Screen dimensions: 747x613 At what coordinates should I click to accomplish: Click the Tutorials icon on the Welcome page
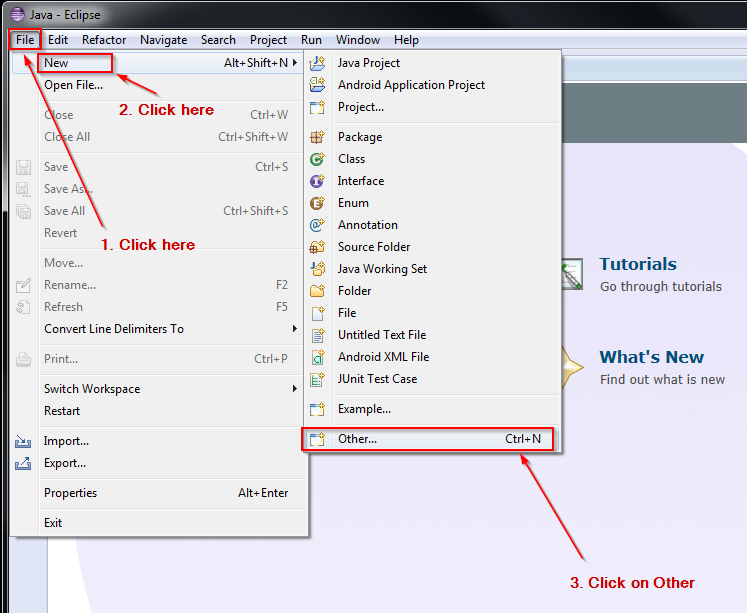tap(573, 274)
